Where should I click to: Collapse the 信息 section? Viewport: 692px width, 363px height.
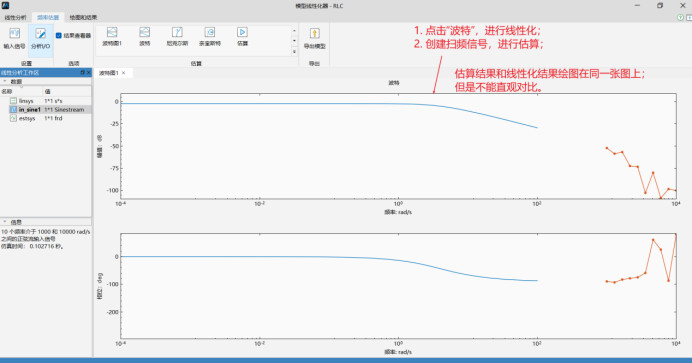point(5,222)
